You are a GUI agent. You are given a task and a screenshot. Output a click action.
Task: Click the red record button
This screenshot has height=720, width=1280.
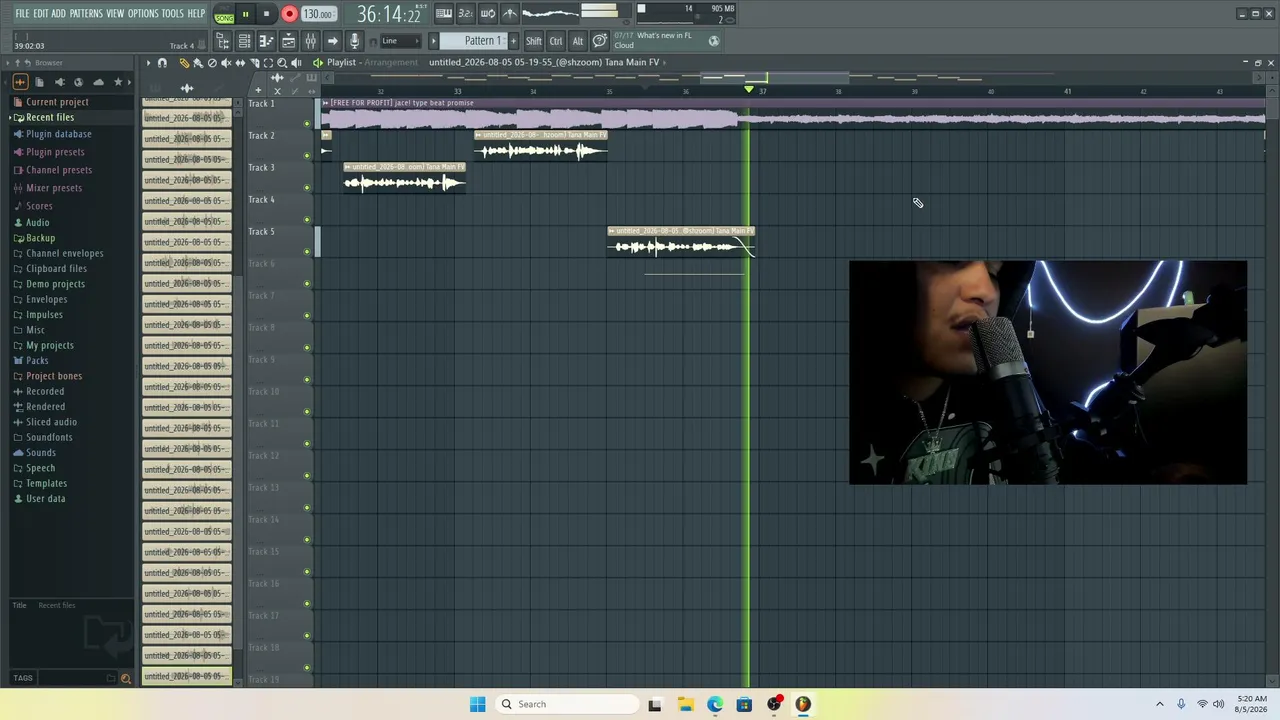point(289,14)
